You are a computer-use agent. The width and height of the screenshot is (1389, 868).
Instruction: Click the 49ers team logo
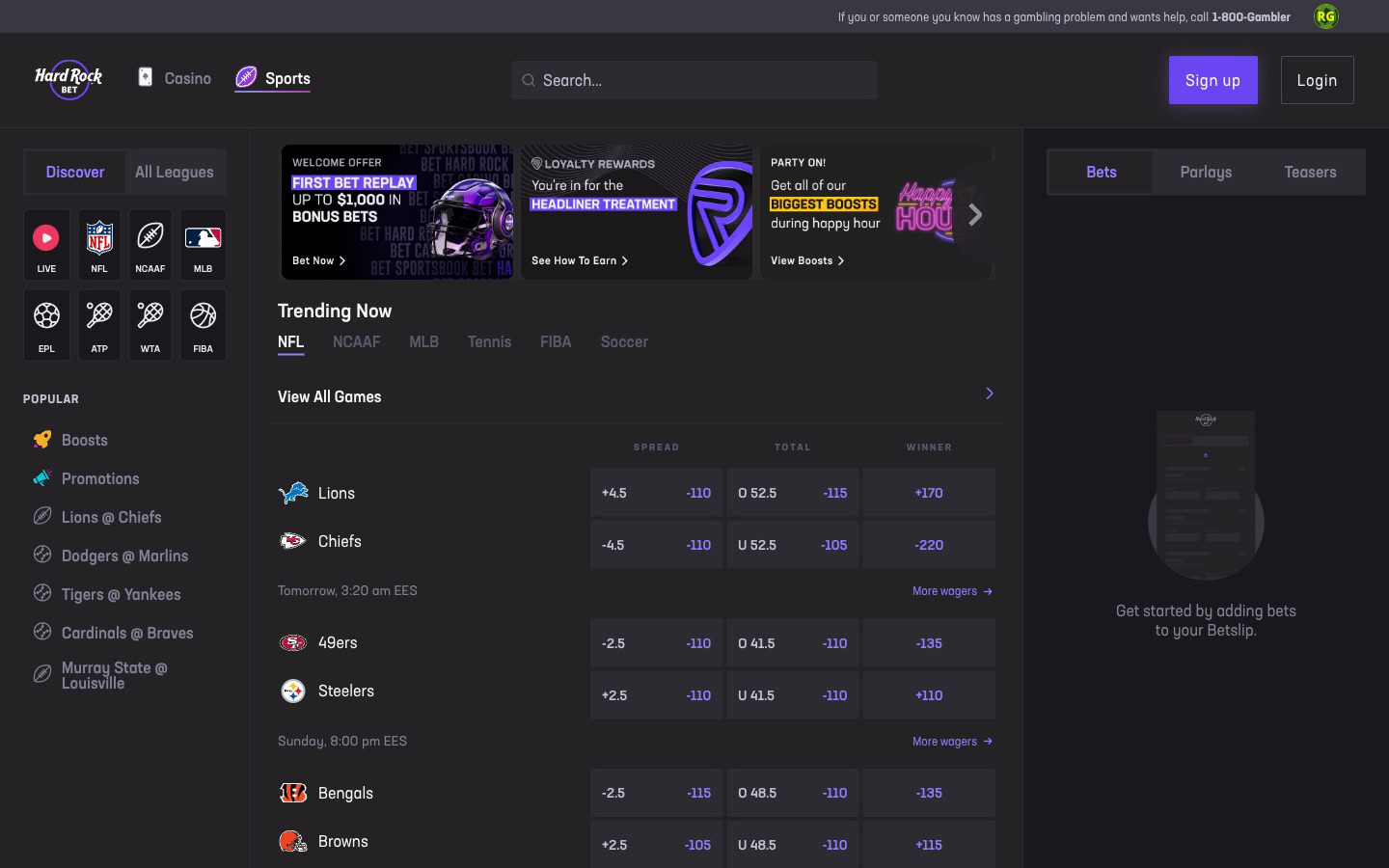(x=293, y=642)
